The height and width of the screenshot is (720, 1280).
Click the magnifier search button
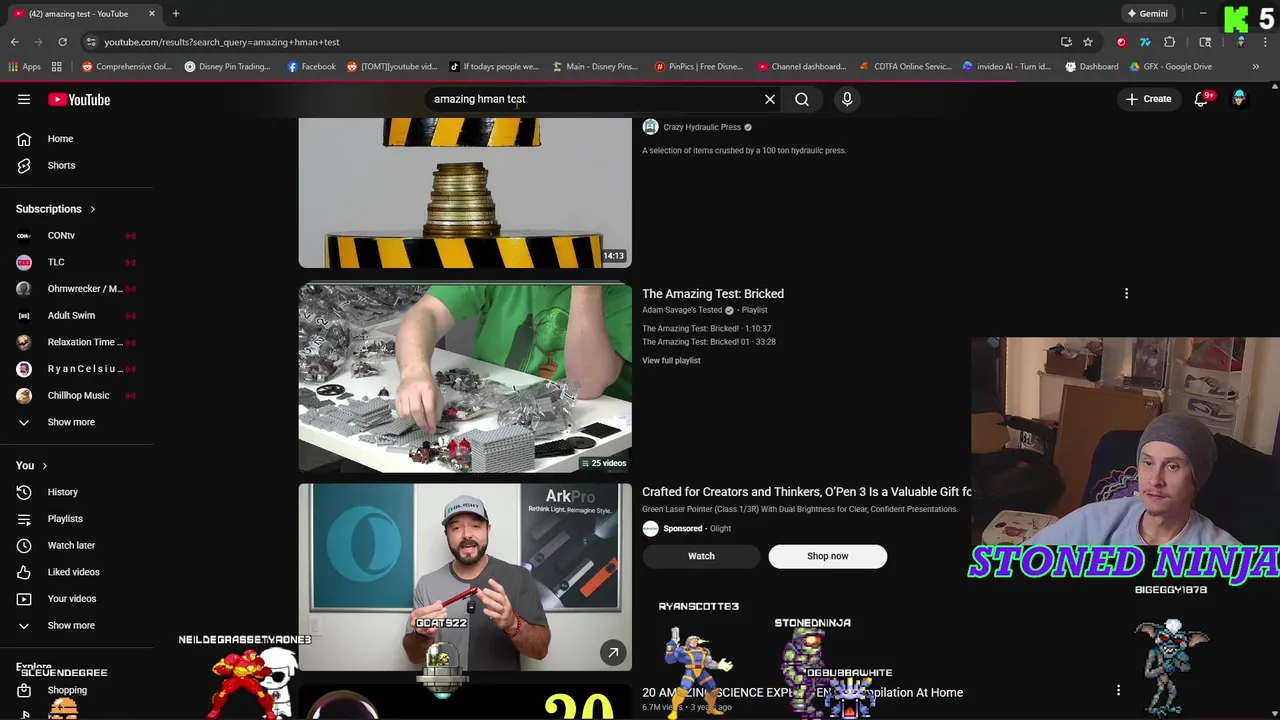click(802, 99)
